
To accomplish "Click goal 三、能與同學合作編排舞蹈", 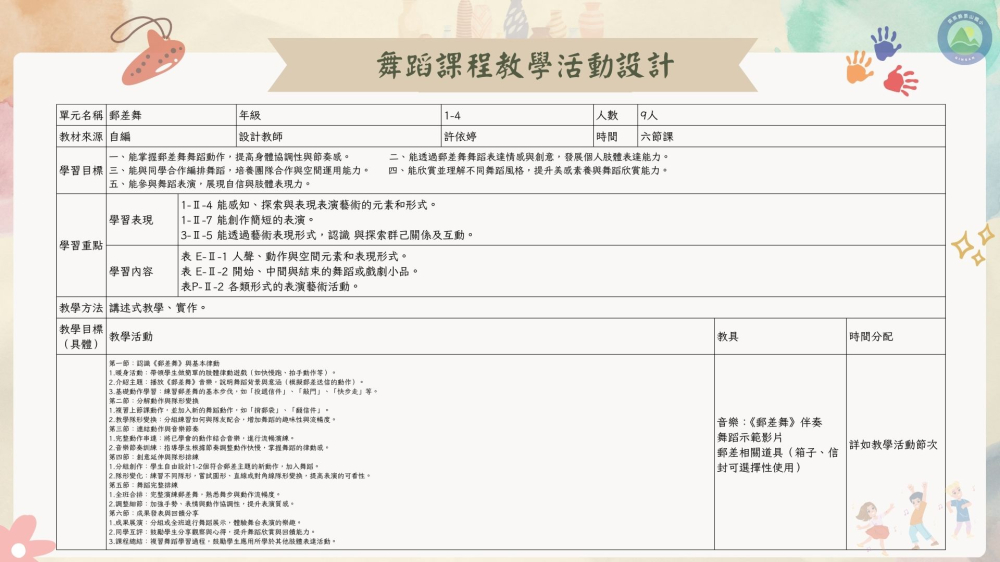I will pos(239,170).
